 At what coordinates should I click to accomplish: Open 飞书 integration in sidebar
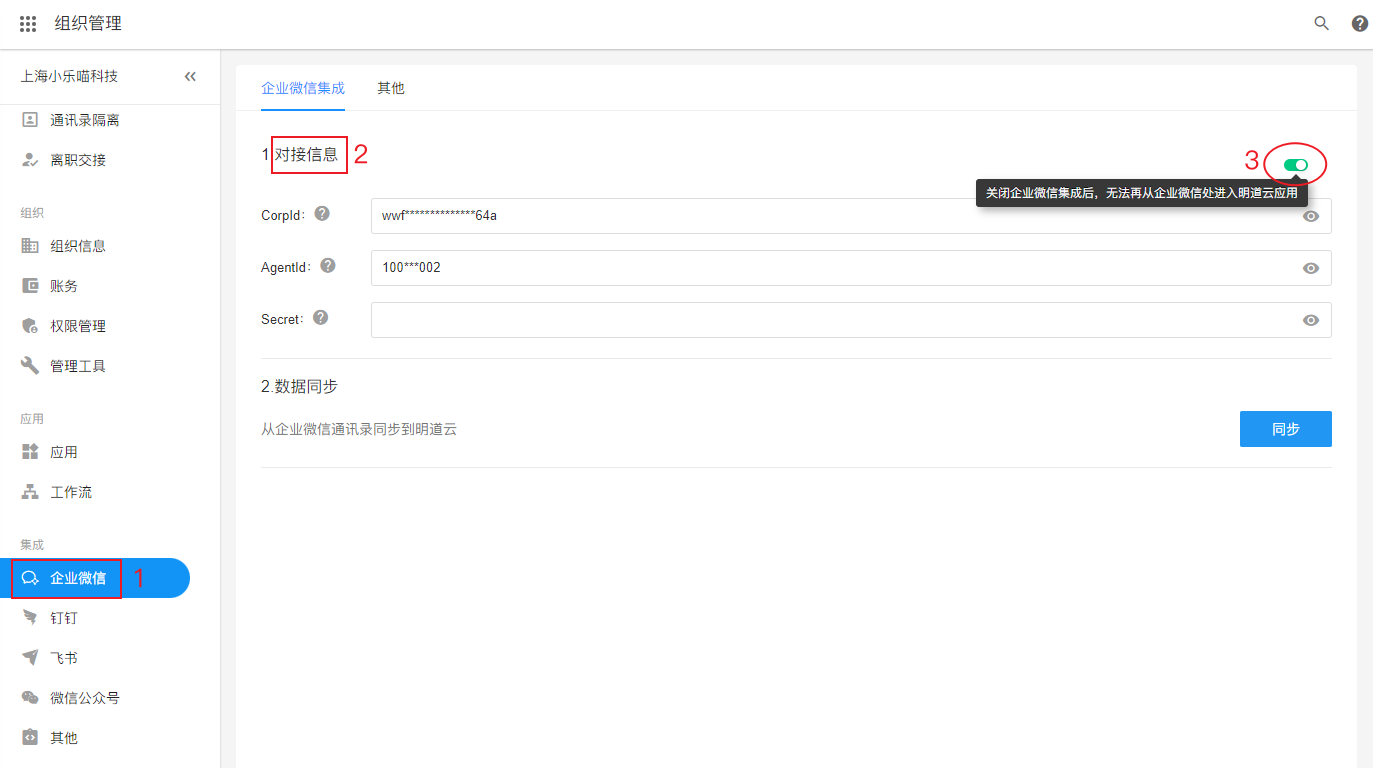pos(64,658)
